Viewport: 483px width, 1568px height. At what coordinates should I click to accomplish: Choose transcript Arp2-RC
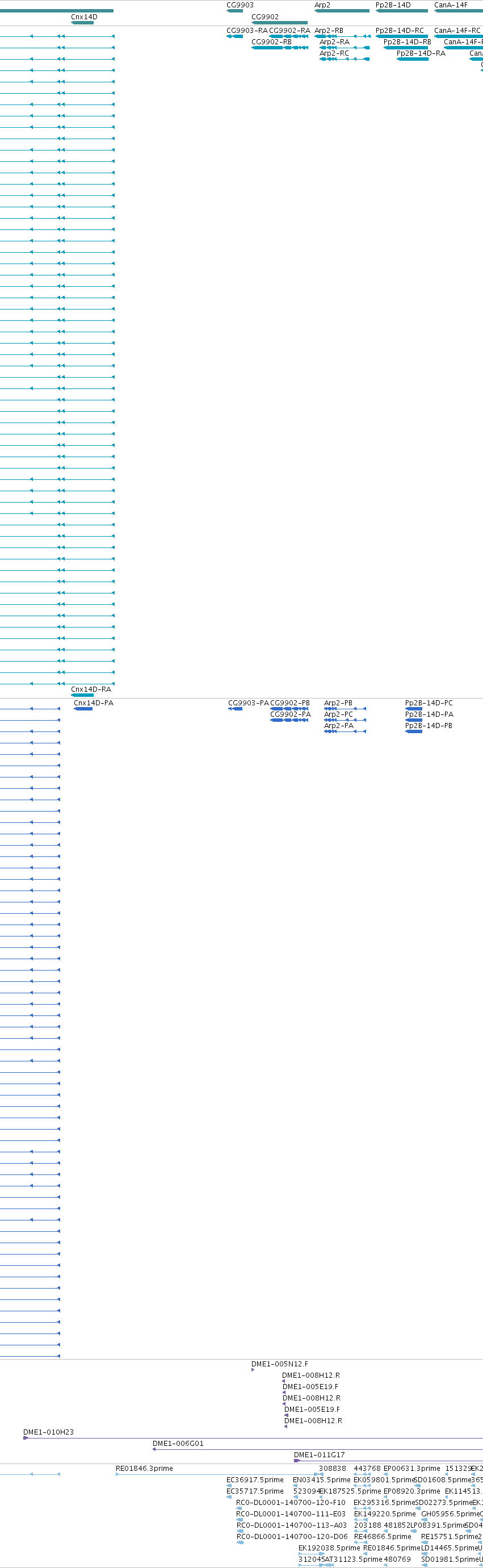[x=334, y=53]
